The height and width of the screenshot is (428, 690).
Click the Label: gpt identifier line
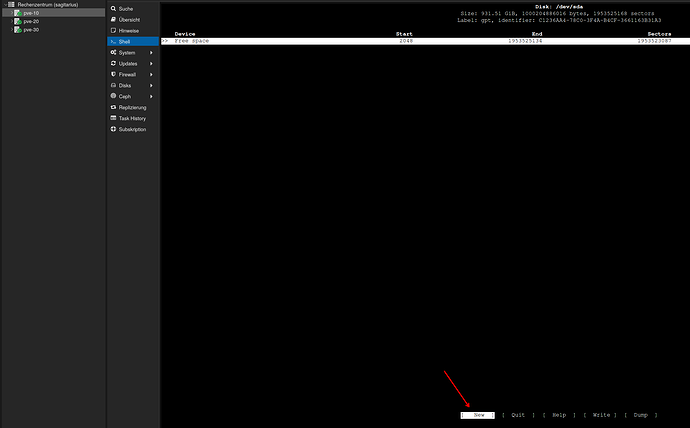[559, 20]
